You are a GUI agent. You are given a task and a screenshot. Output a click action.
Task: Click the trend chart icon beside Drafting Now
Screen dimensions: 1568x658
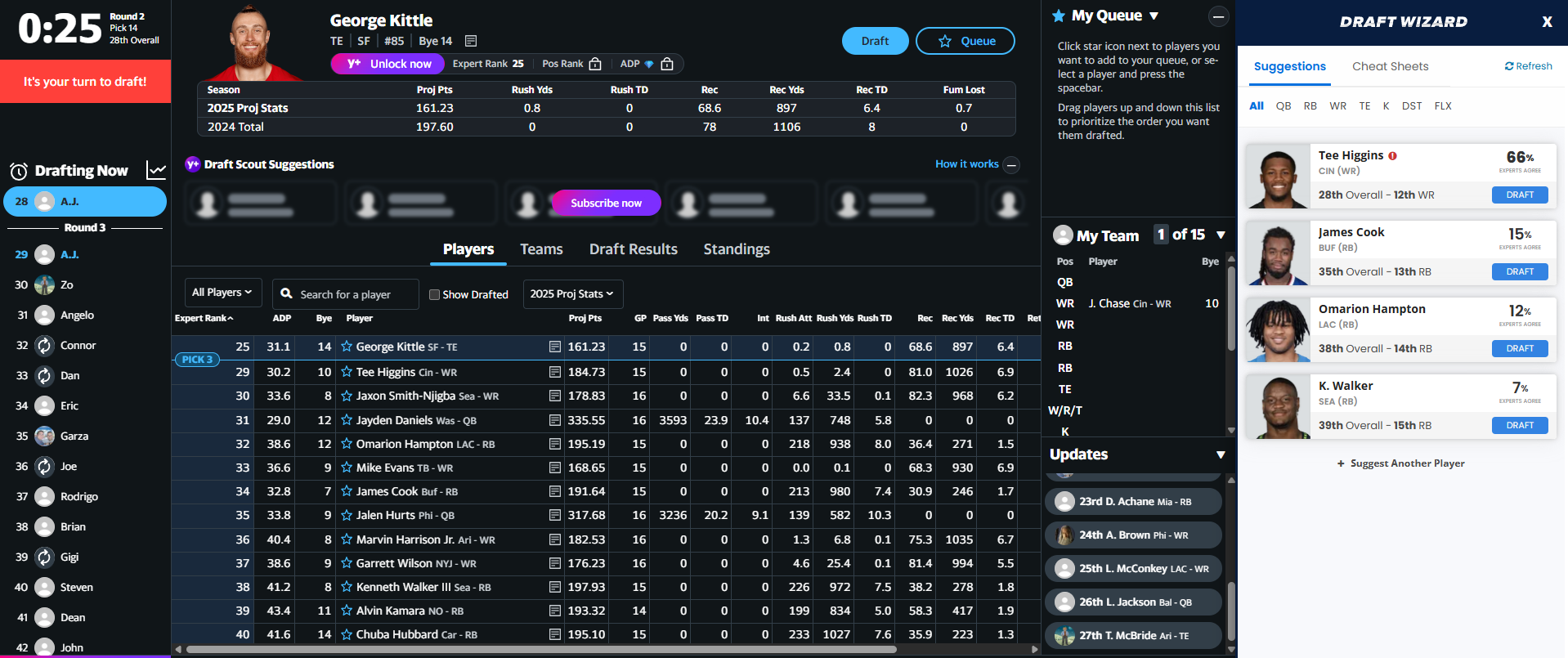pos(156,170)
